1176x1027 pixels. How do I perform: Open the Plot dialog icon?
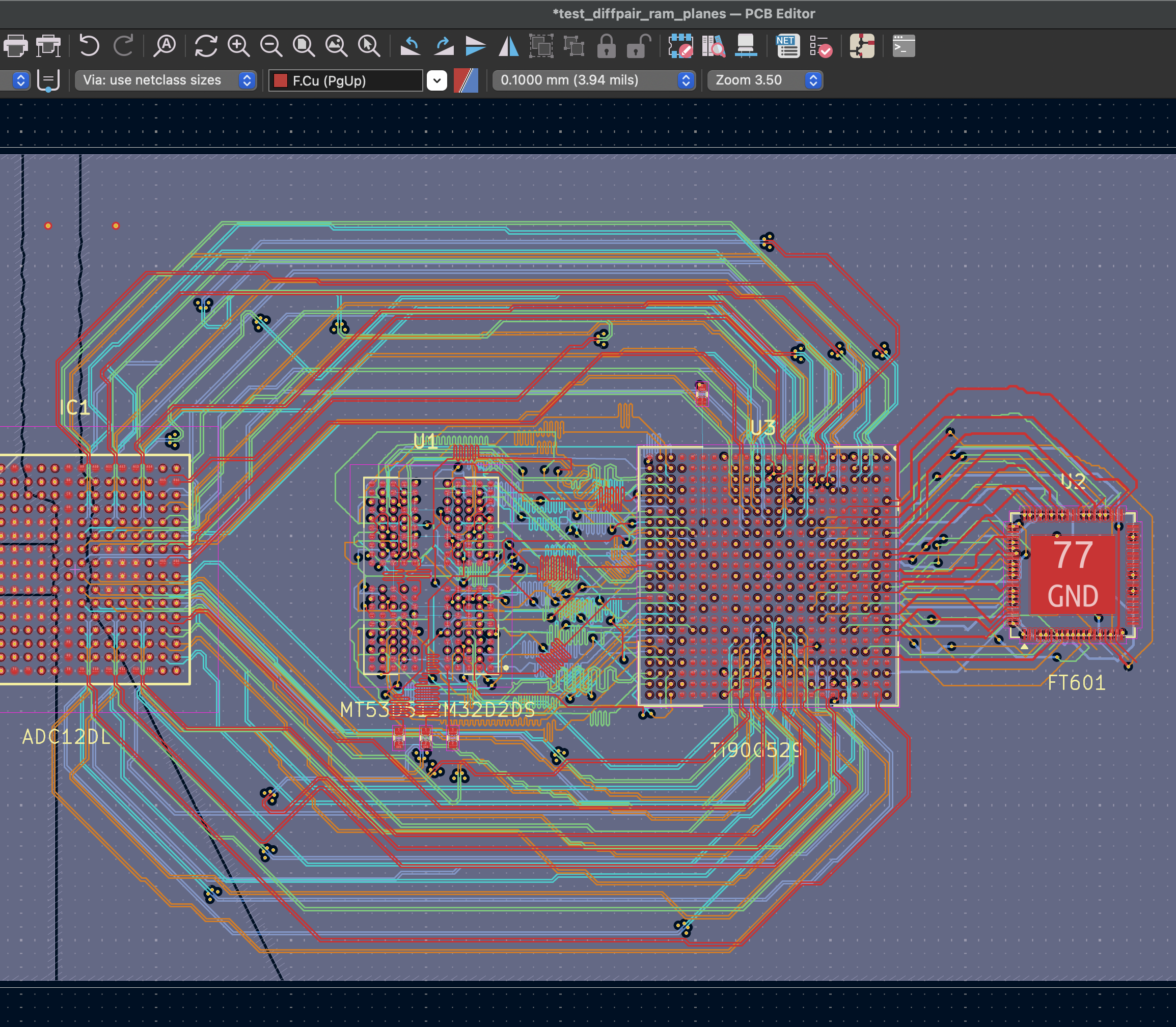(49, 46)
